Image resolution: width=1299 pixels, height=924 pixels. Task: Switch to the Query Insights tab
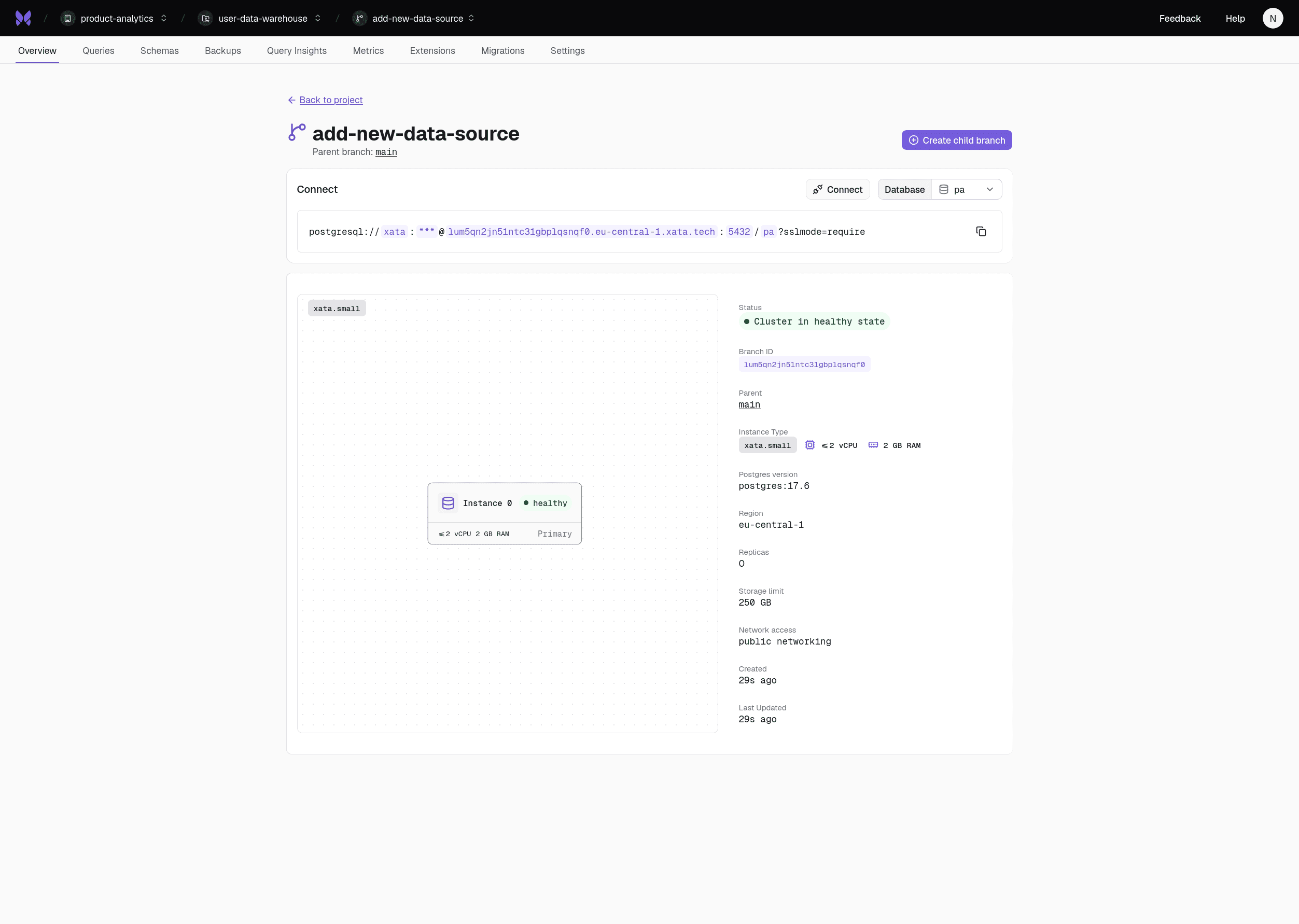click(x=297, y=51)
